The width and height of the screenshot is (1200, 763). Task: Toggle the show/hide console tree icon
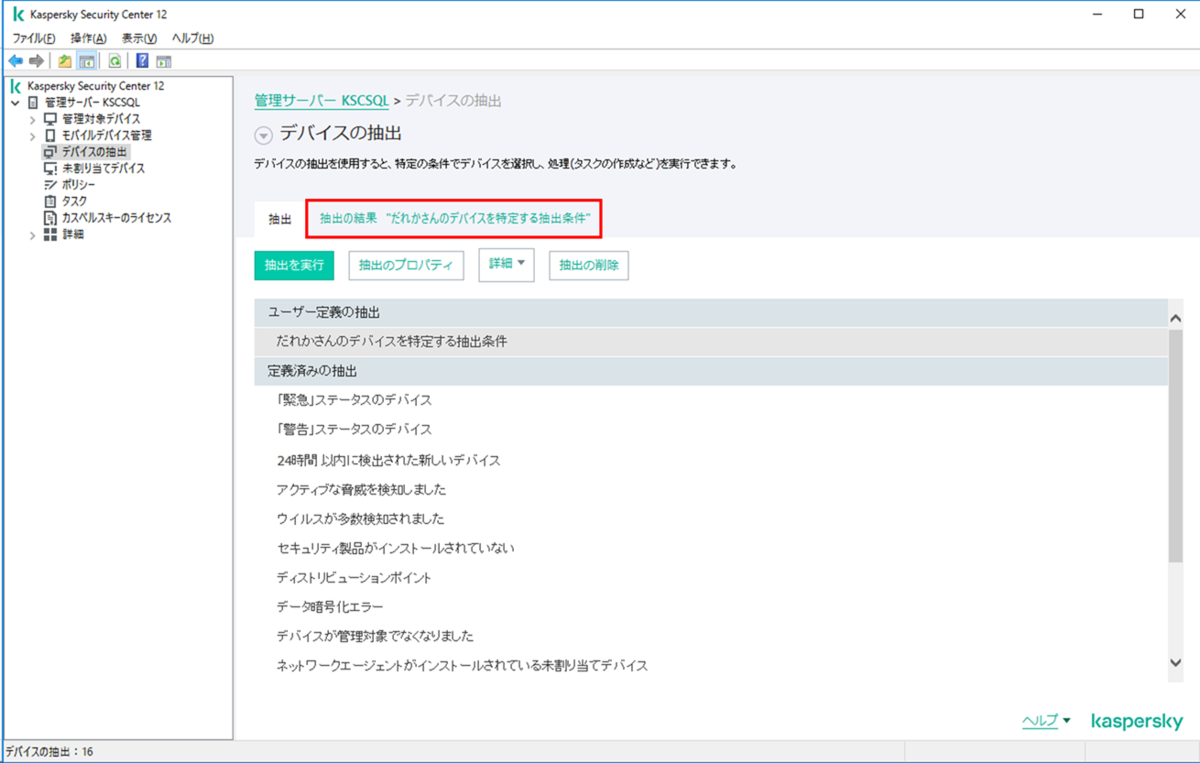point(86,61)
